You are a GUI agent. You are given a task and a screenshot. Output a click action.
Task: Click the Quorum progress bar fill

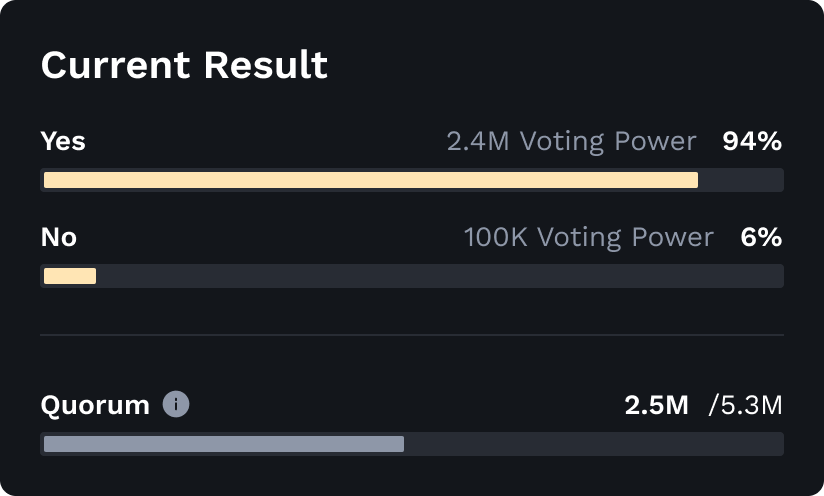(x=224, y=444)
